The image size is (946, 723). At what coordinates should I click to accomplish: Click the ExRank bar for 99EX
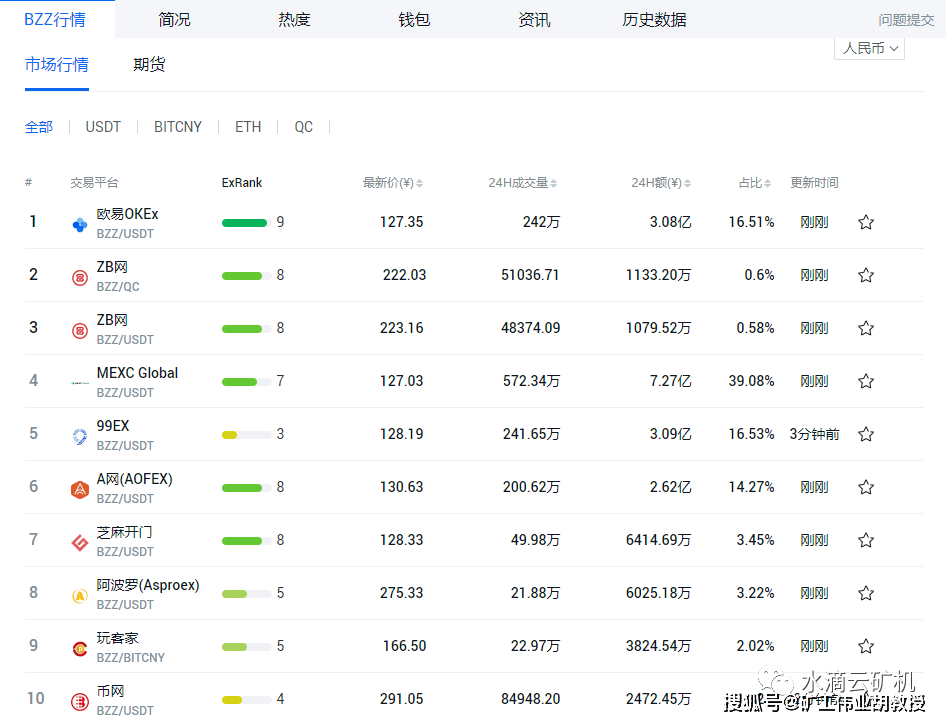246,434
